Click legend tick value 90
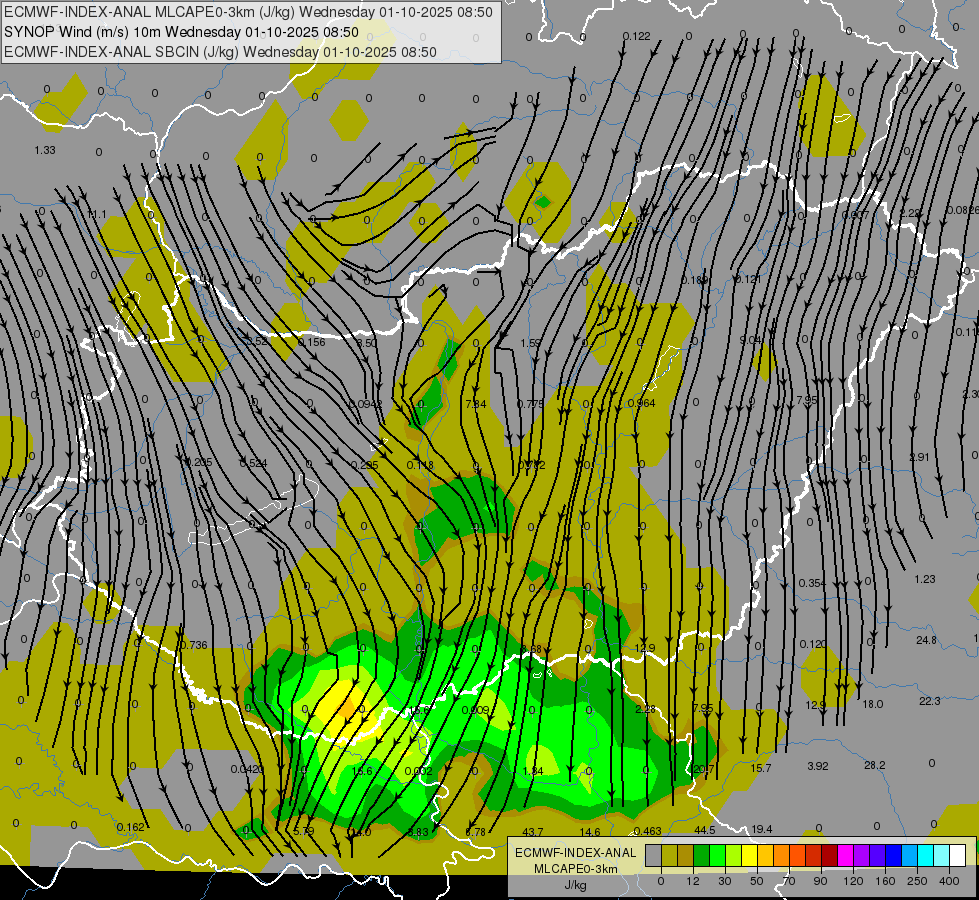Image resolution: width=979 pixels, height=900 pixels. click(x=820, y=881)
